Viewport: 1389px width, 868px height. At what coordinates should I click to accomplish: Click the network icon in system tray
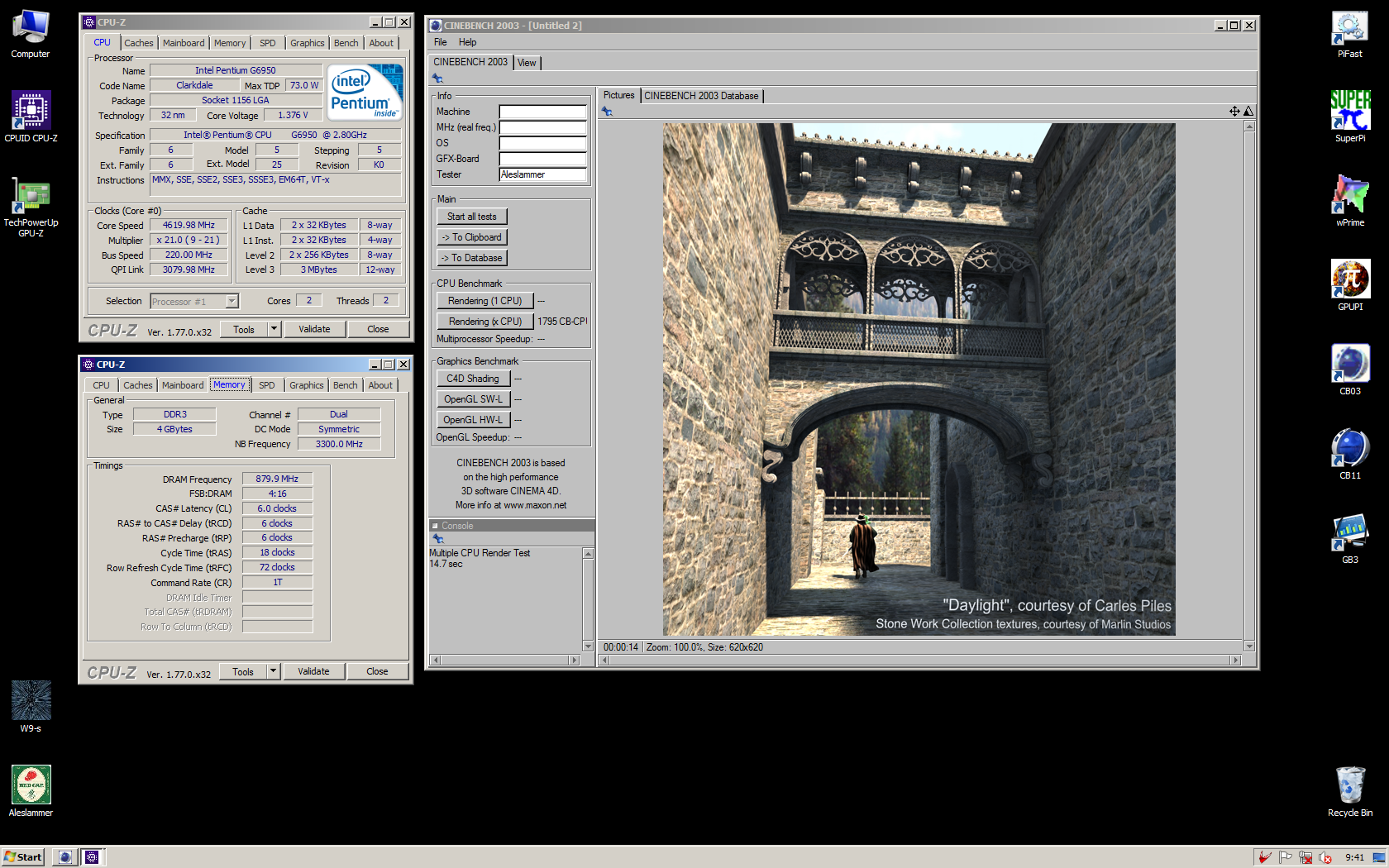1305,857
